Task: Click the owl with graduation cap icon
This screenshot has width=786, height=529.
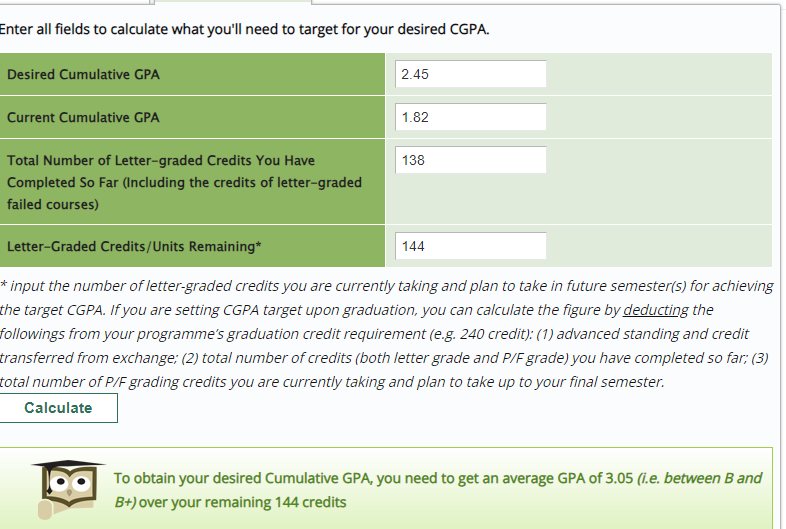Action: click(65, 490)
